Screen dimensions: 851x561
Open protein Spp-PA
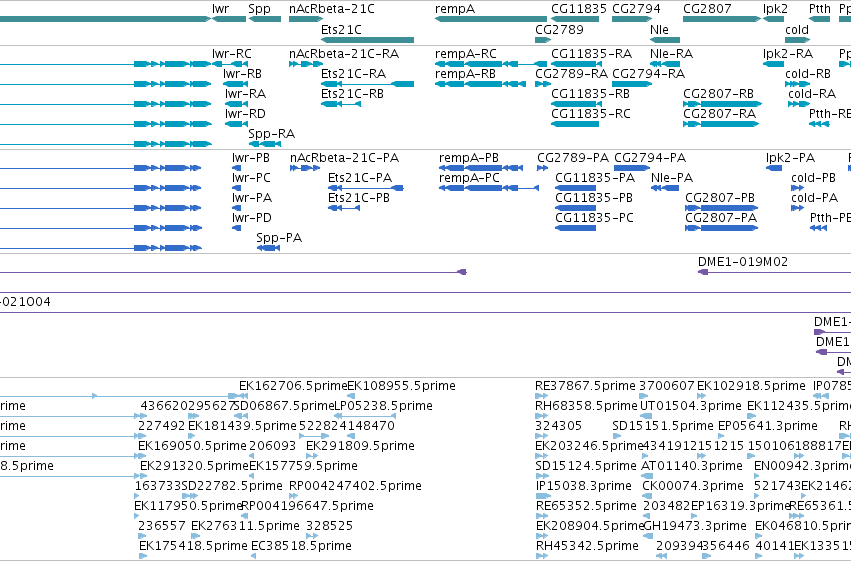279,238
